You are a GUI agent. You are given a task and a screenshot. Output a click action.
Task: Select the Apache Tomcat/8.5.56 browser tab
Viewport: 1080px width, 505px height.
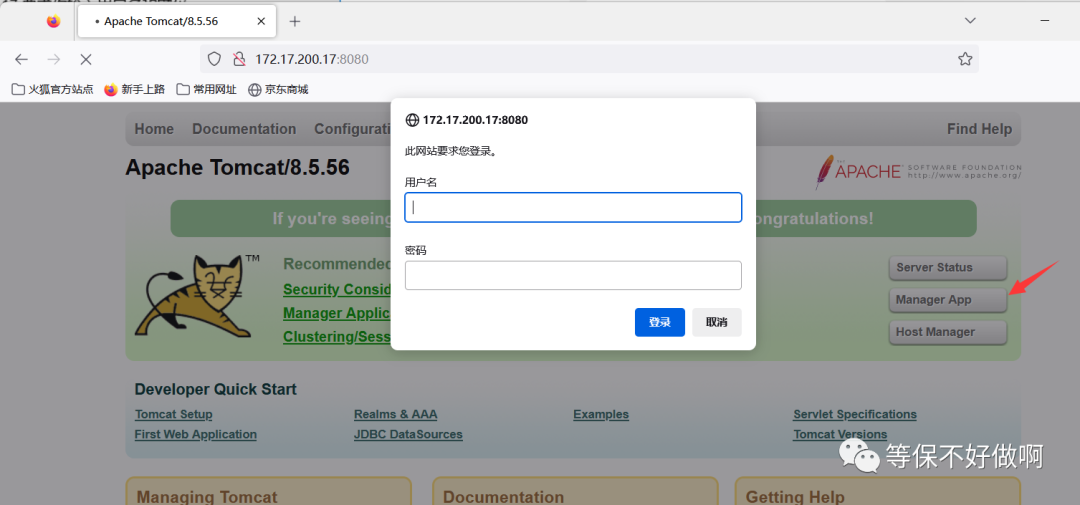point(177,21)
